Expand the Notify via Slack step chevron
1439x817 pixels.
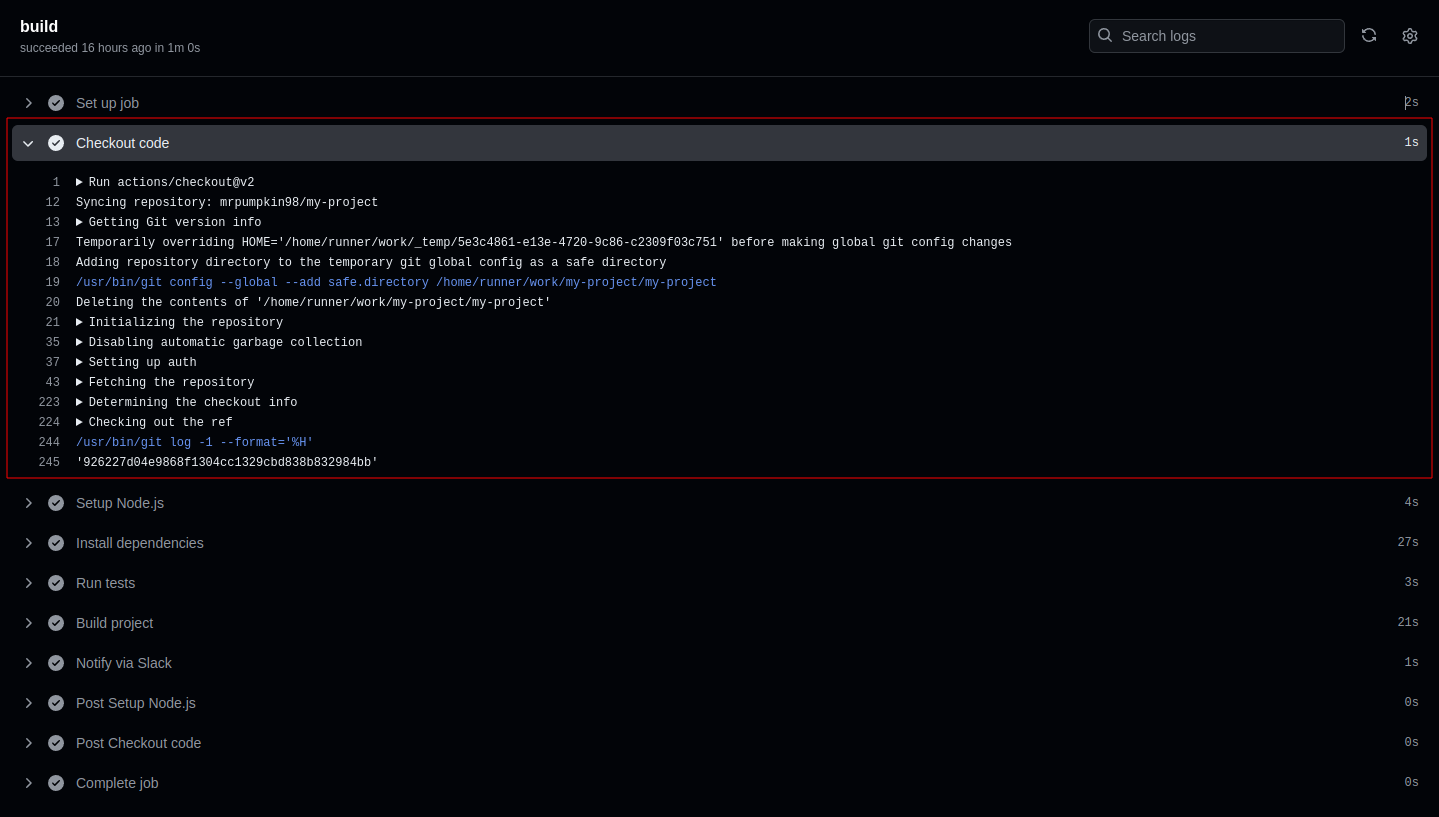pos(28,663)
